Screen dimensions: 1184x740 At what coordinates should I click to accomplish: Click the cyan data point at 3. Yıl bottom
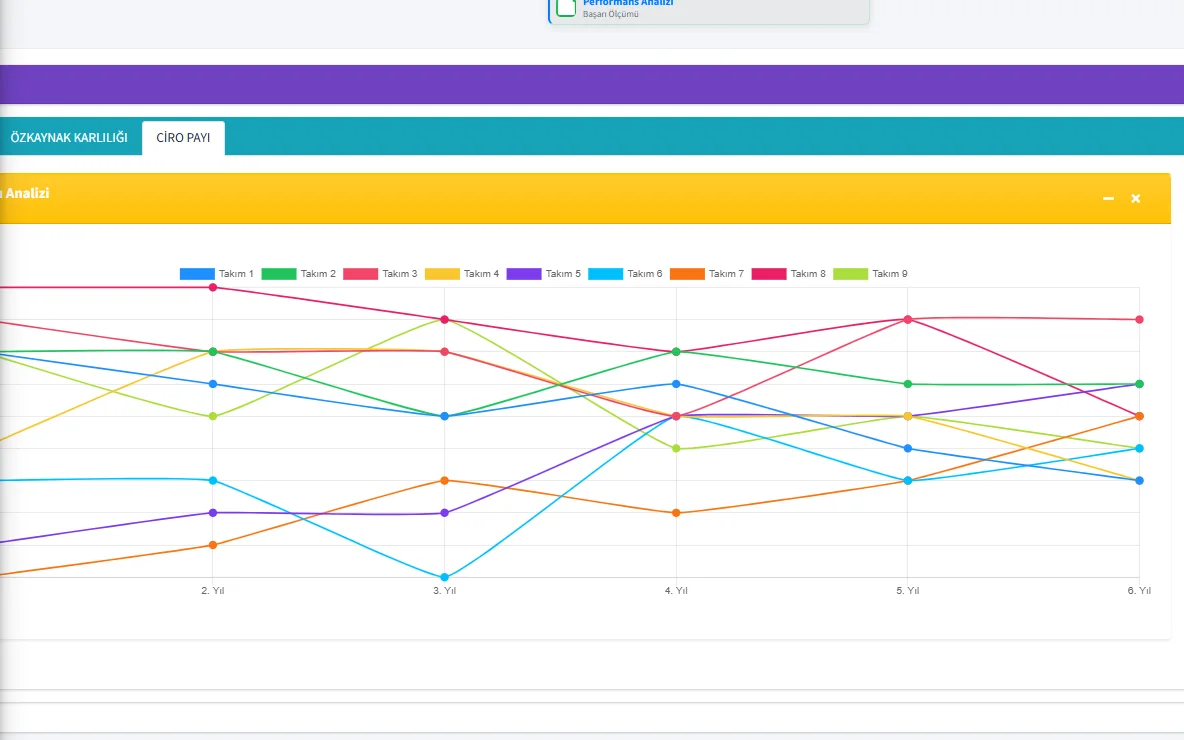click(x=444, y=577)
